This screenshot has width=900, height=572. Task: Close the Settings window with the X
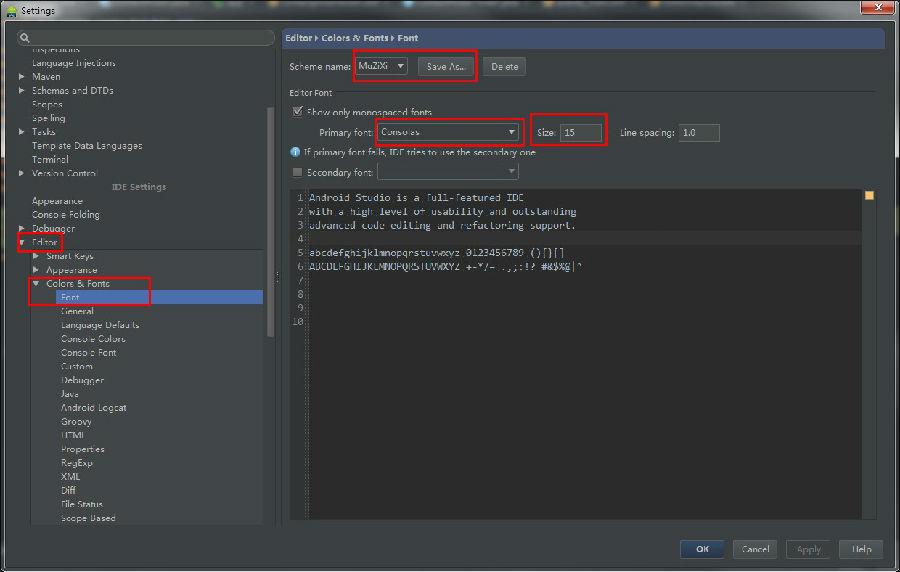pyautogui.click(x=875, y=10)
